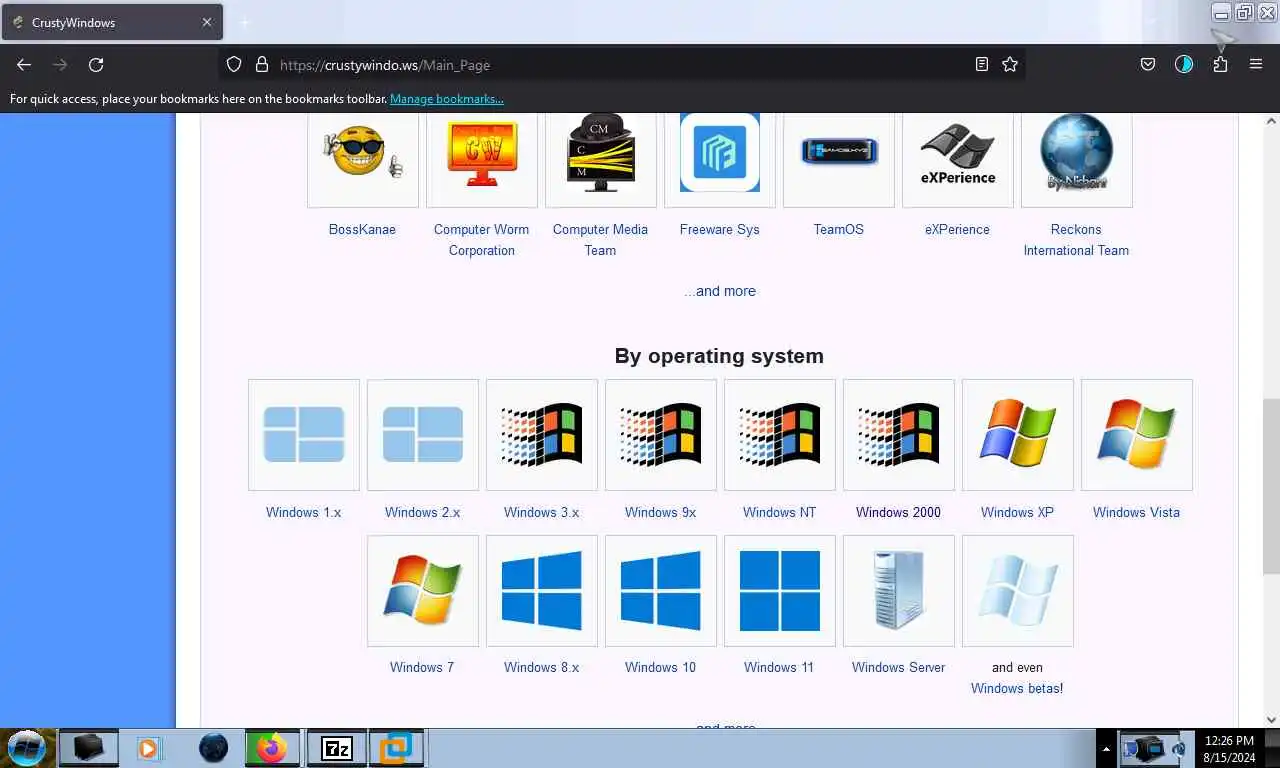Select the Windows NT flag logo
This screenshot has height=768, width=1280.
779,434
